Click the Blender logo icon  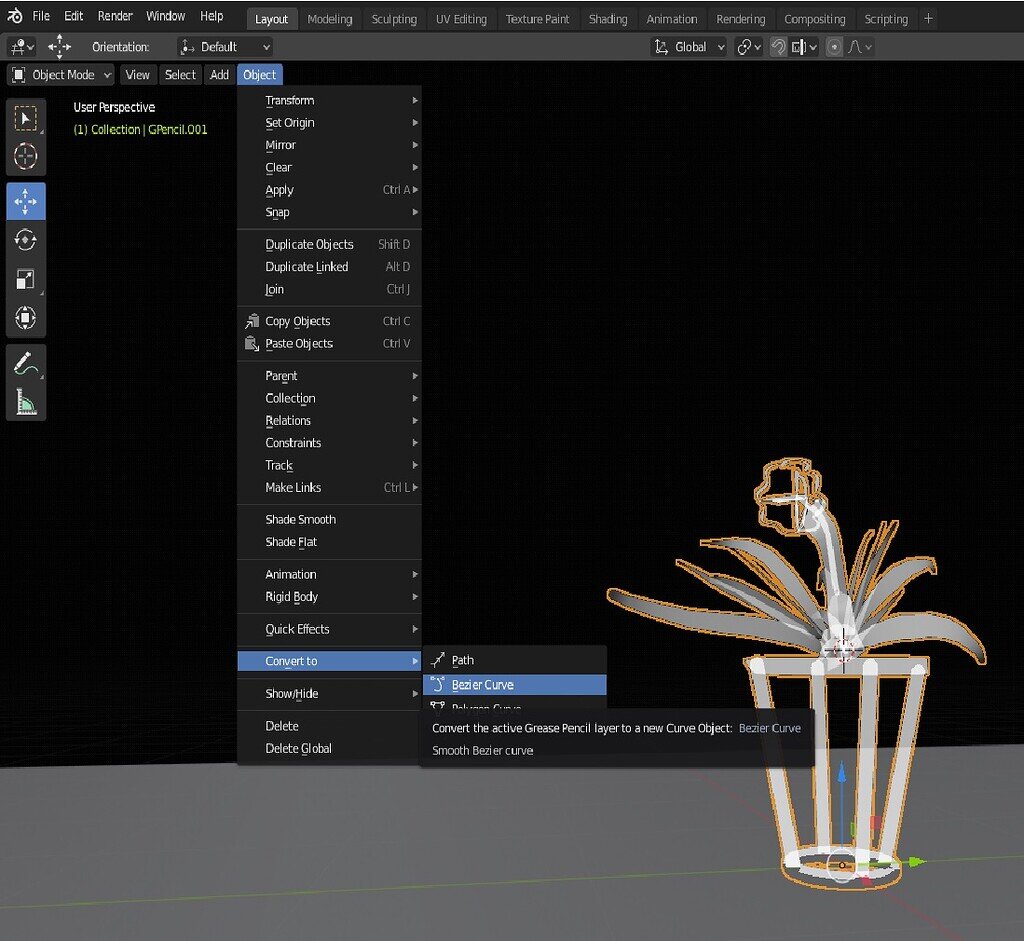click(15, 16)
